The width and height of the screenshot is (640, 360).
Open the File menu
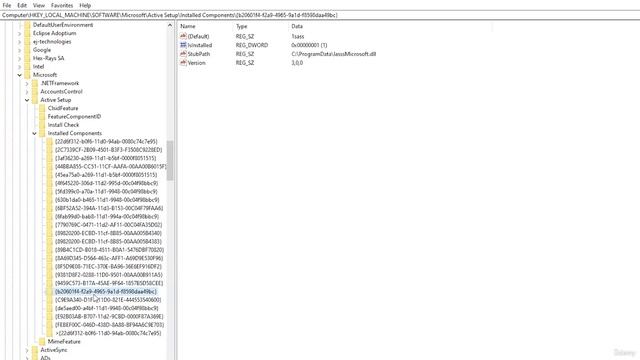[x=7, y=5]
